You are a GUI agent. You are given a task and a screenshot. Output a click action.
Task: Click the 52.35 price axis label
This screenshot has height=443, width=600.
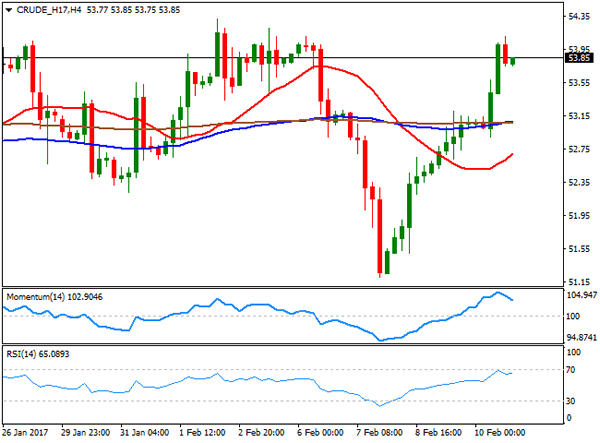pyautogui.click(x=579, y=182)
